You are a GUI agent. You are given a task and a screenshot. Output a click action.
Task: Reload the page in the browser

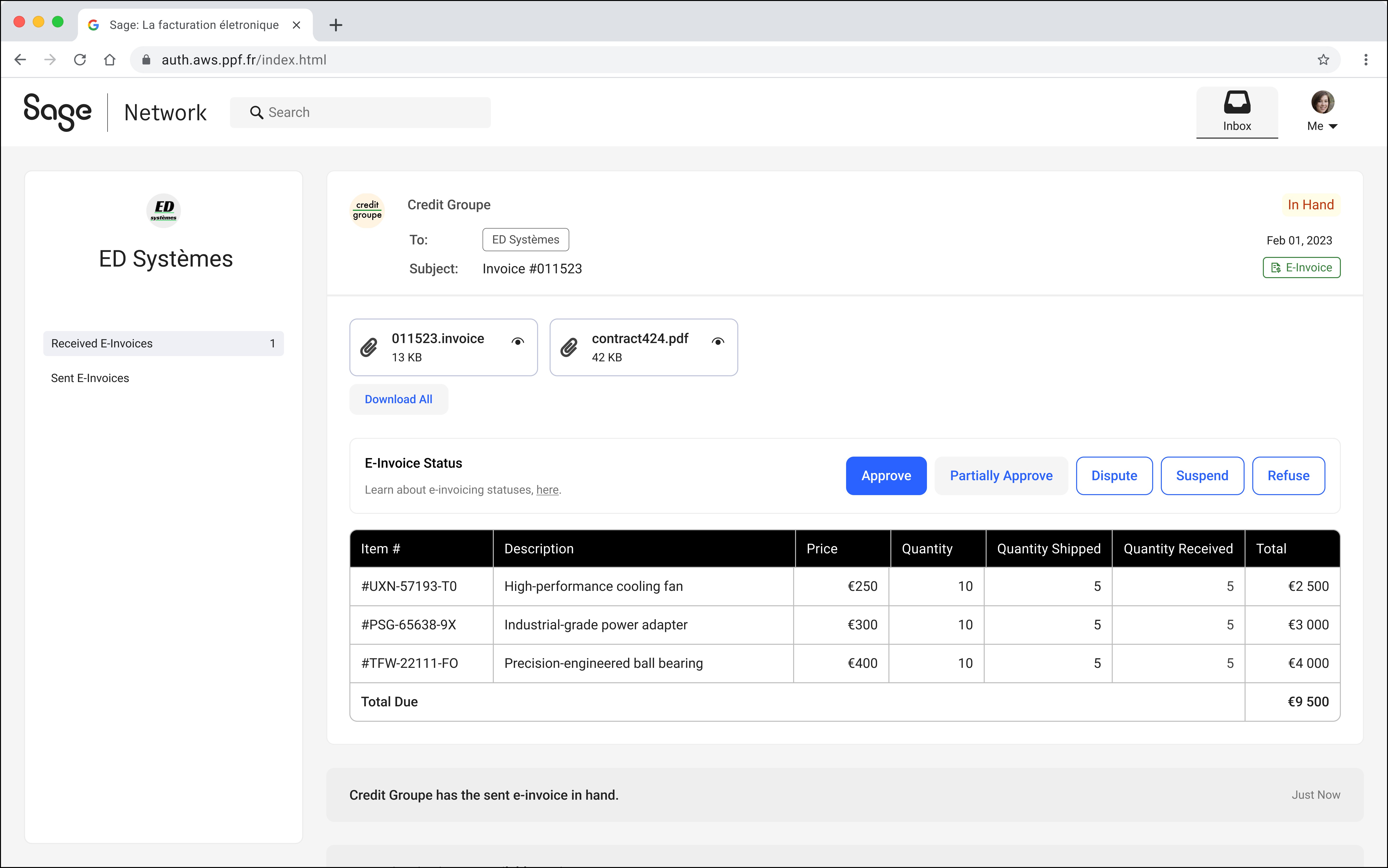80,60
